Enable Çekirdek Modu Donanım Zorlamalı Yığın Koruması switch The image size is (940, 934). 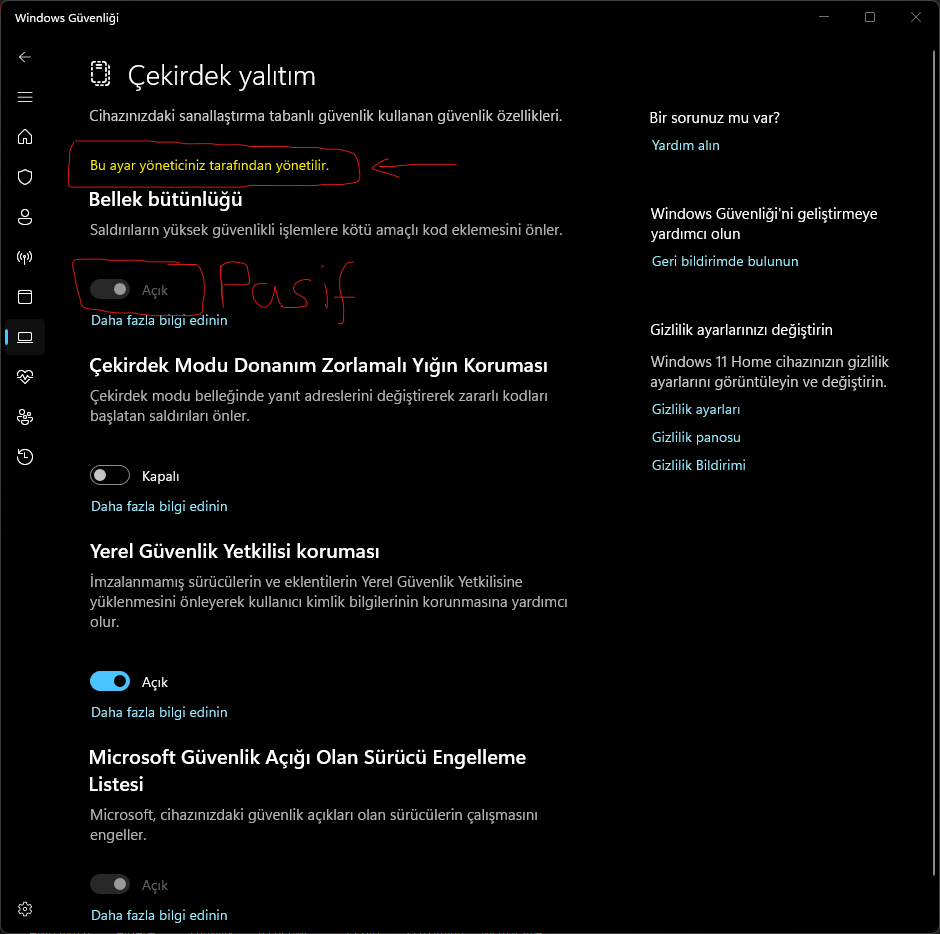click(110, 475)
